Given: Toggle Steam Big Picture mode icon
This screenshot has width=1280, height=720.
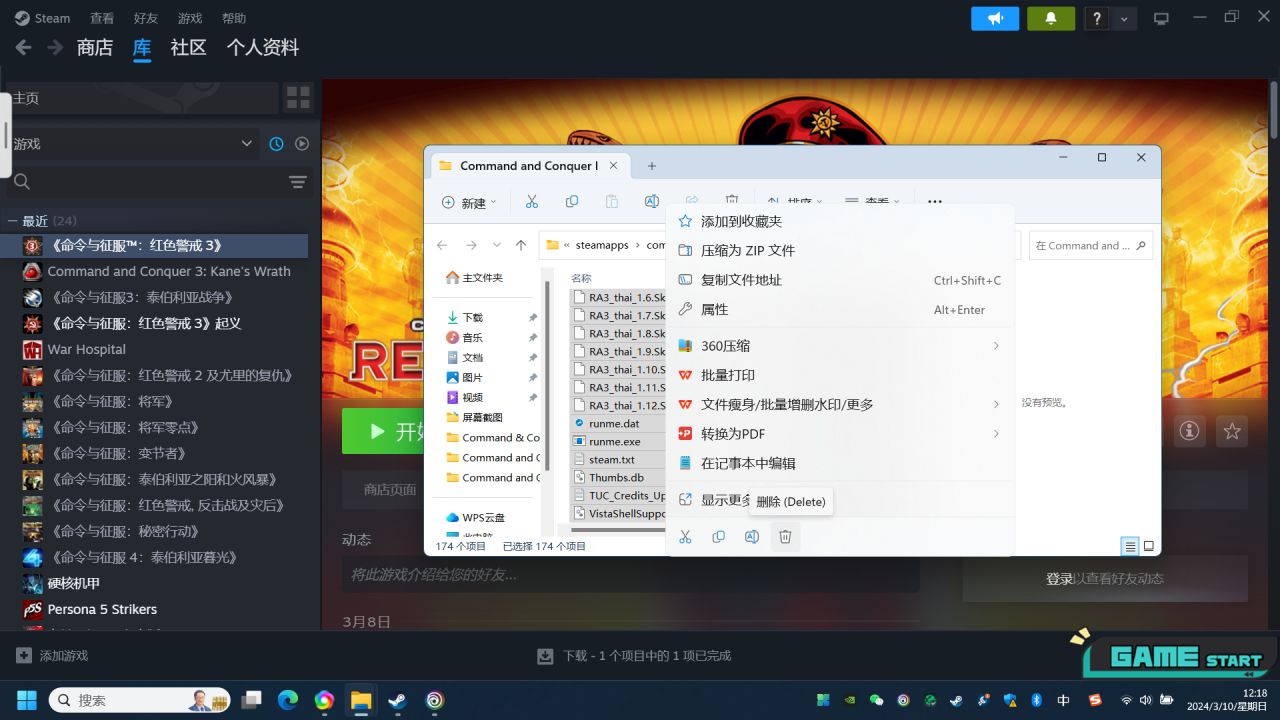Looking at the screenshot, I should click(x=1161, y=18).
